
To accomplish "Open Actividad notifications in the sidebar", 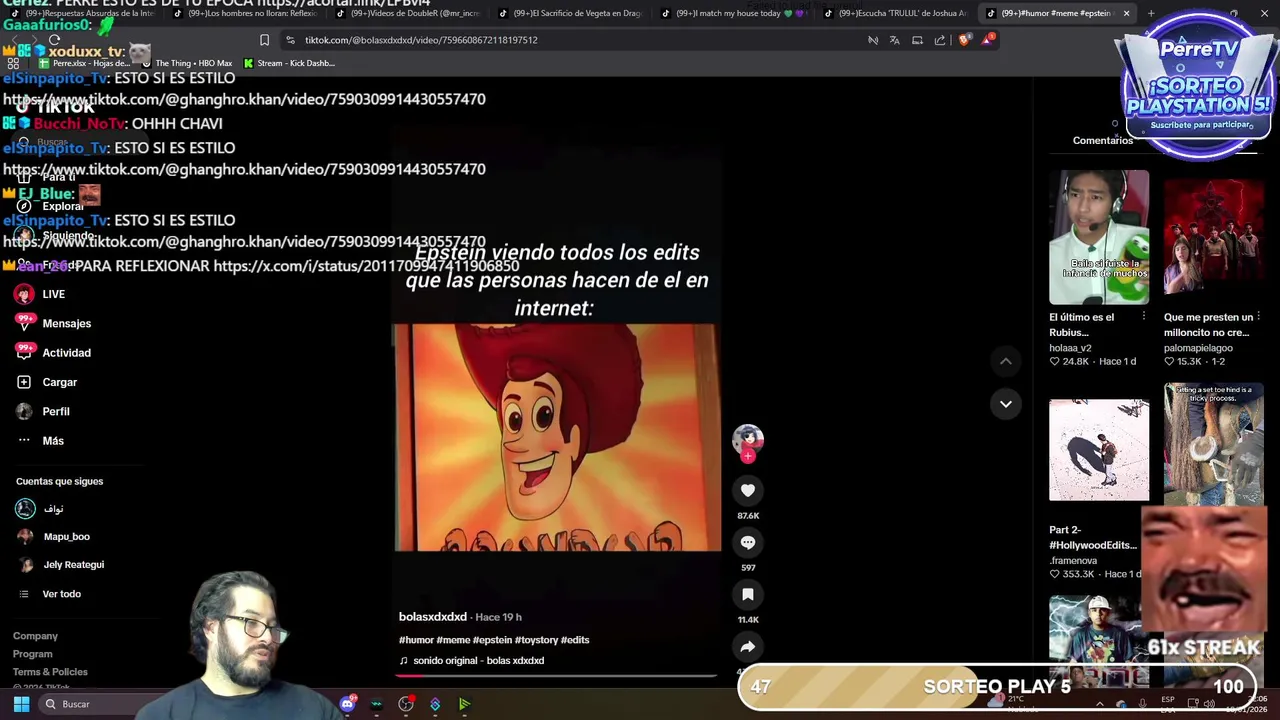I will coord(67,353).
